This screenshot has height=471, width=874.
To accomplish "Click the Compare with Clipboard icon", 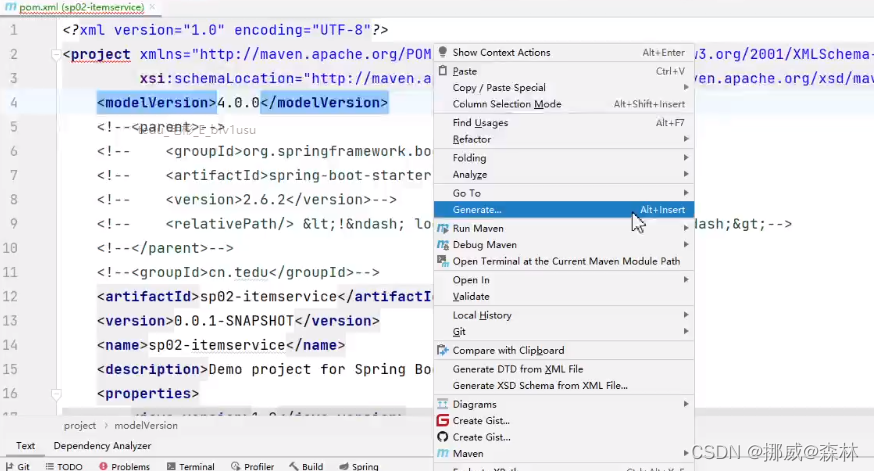I will click(443, 350).
